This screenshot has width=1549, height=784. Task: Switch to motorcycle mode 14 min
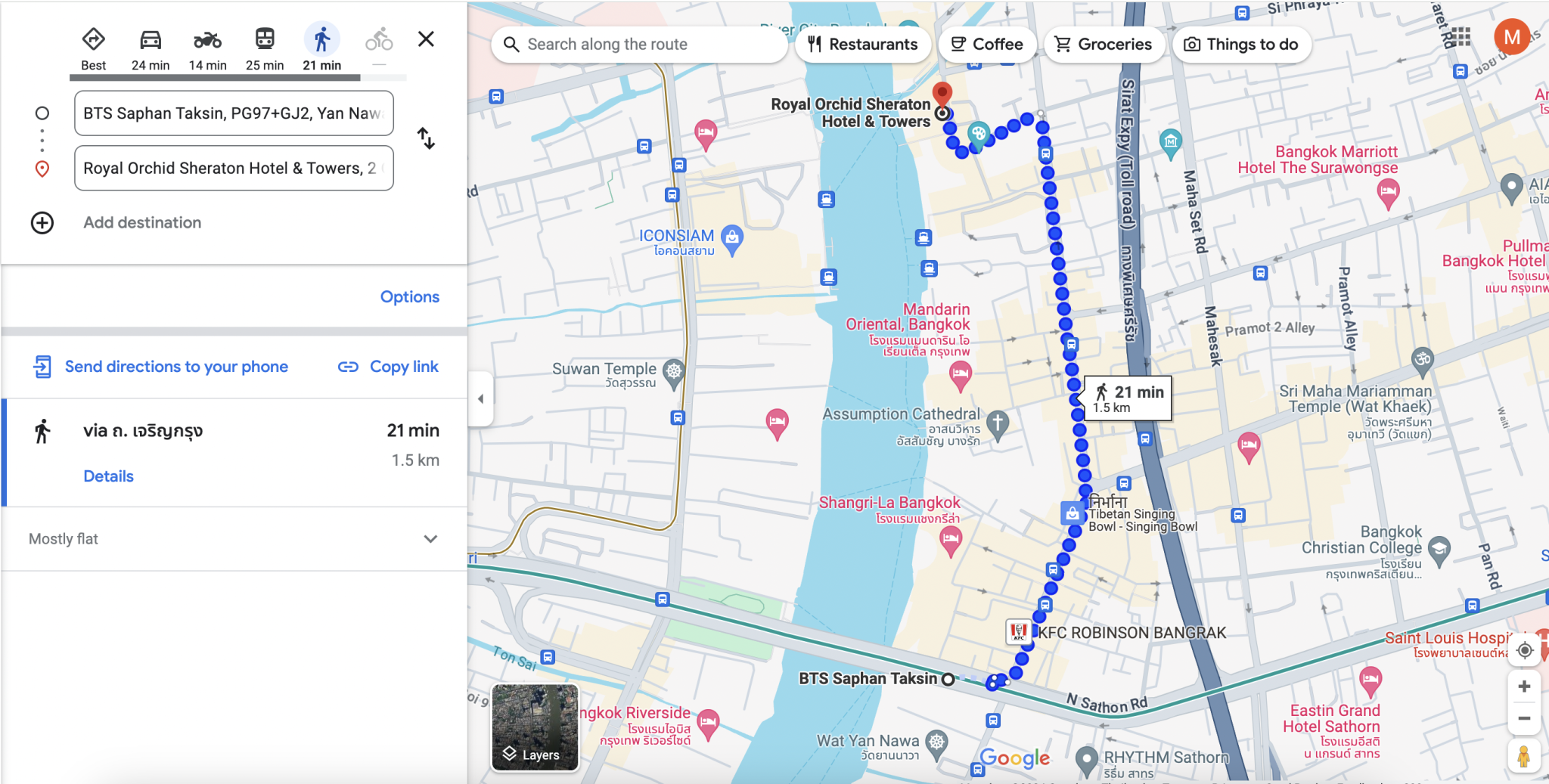207,49
